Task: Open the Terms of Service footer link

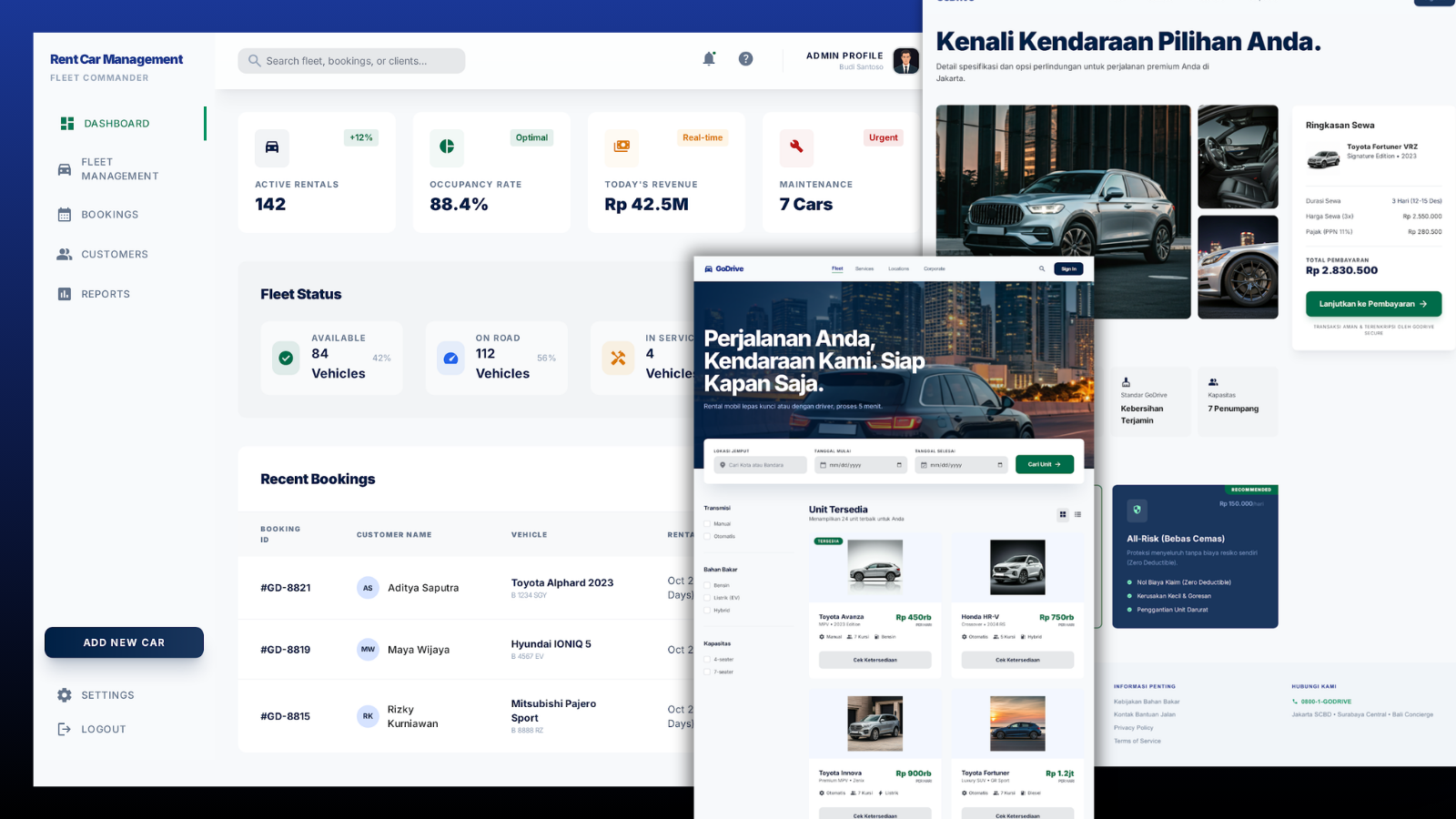Action: [x=1137, y=741]
